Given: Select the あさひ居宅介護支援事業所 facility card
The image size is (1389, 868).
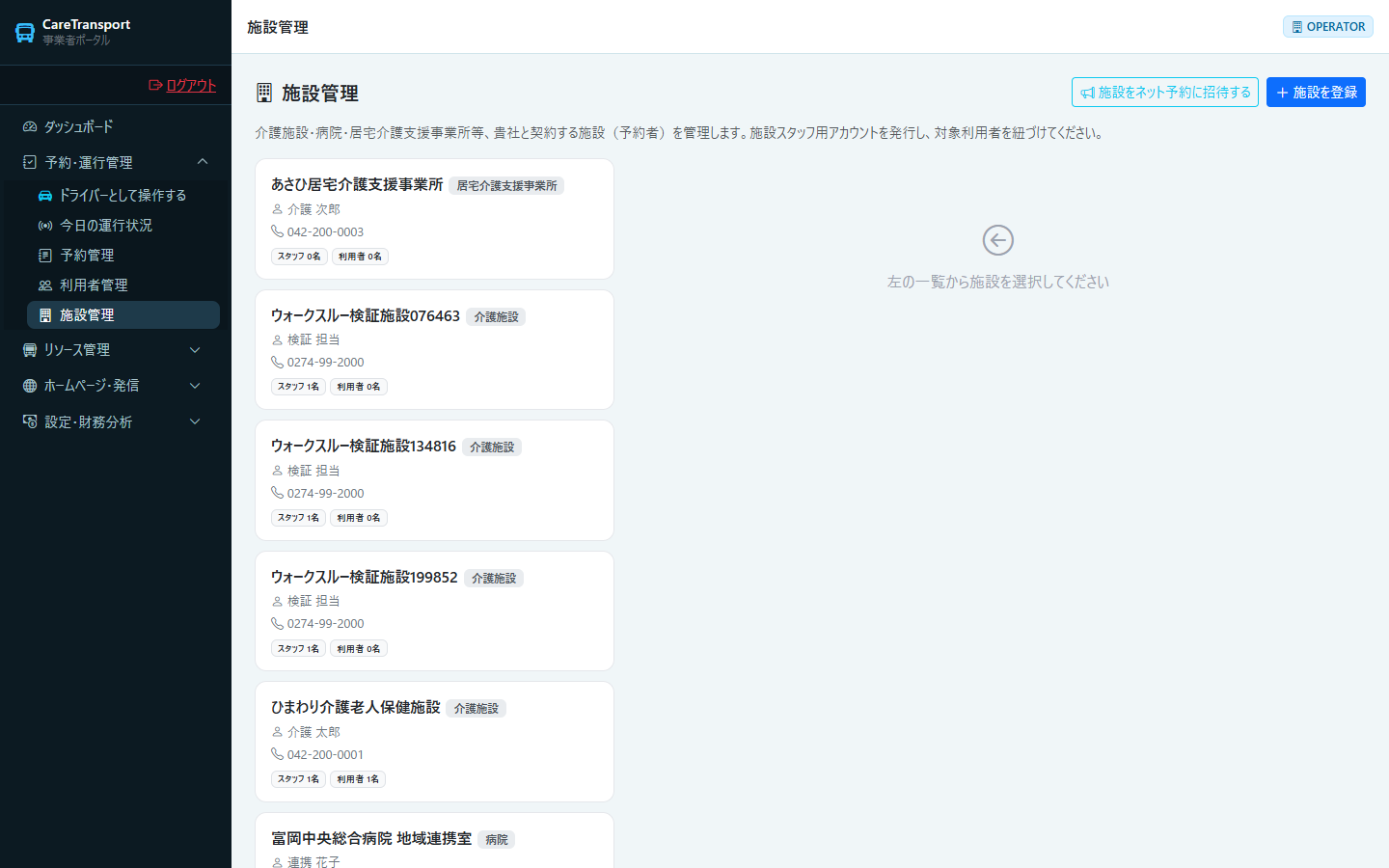Looking at the screenshot, I should [x=434, y=219].
